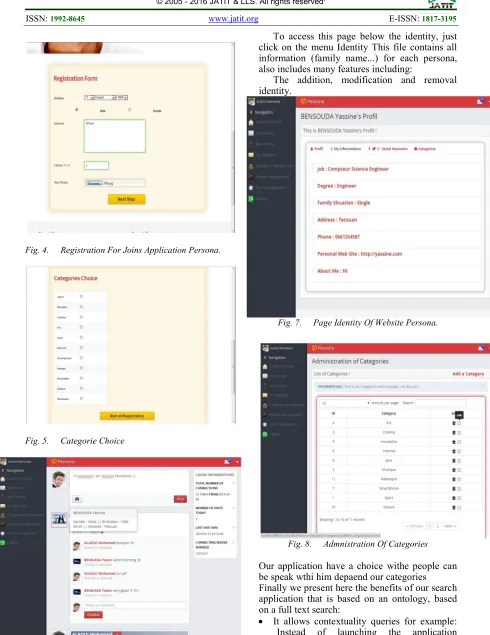Viewport: 490px width, 635px height.
Task: Open the Social Networks profile tab
Action: 388,149
